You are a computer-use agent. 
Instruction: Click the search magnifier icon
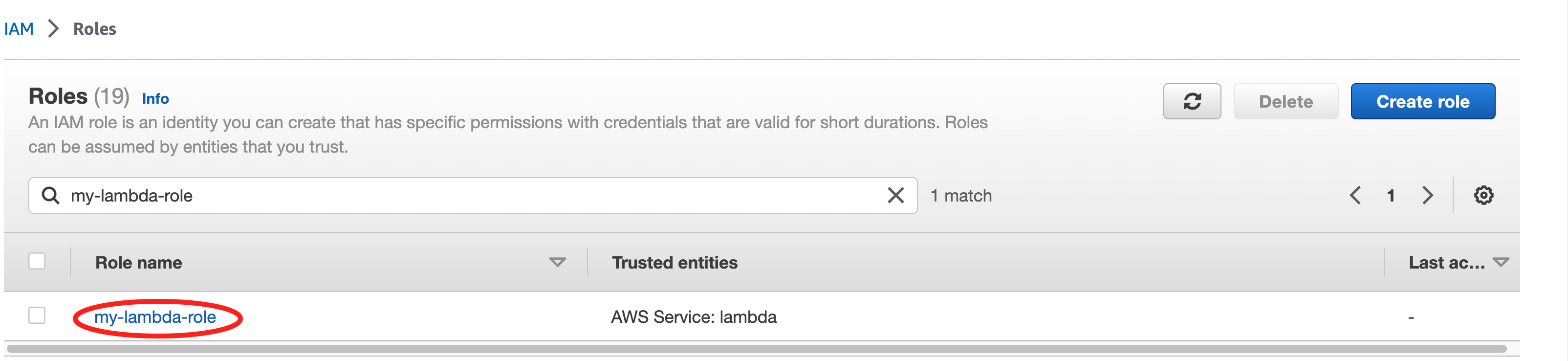50,195
